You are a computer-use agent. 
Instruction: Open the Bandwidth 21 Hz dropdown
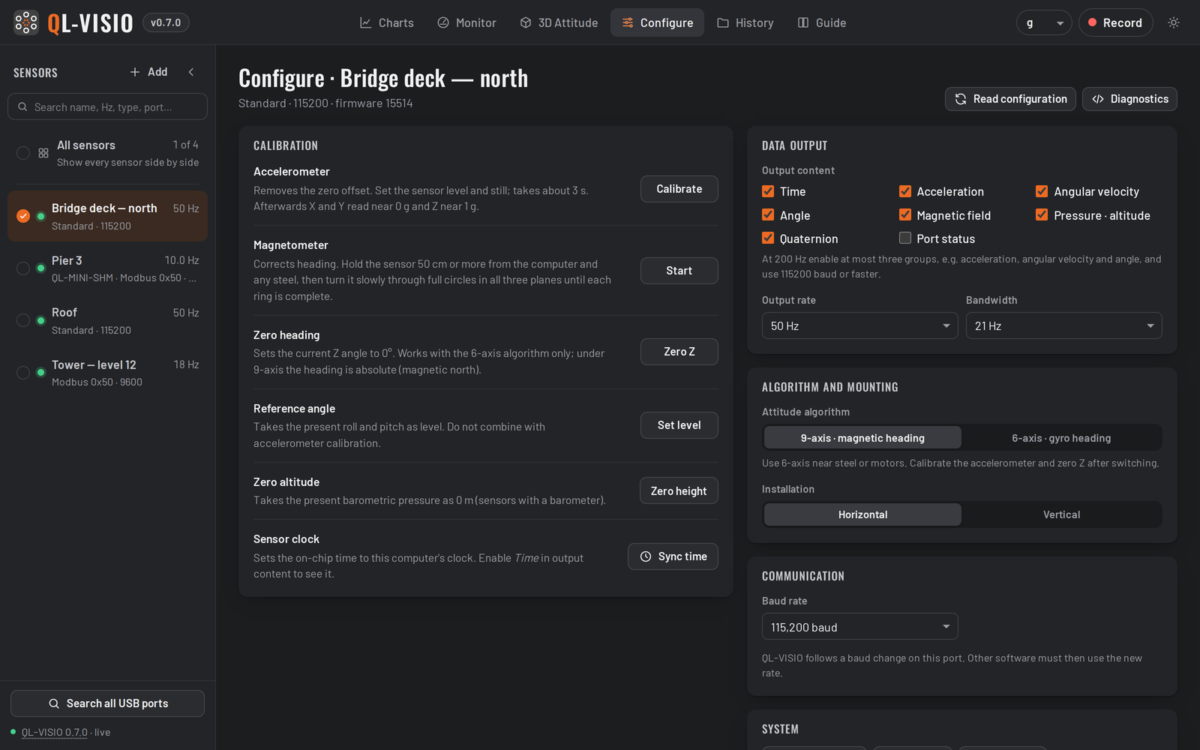tap(1064, 326)
